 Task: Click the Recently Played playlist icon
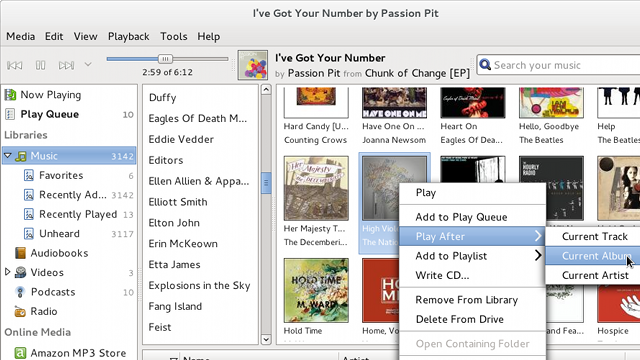[29, 214]
